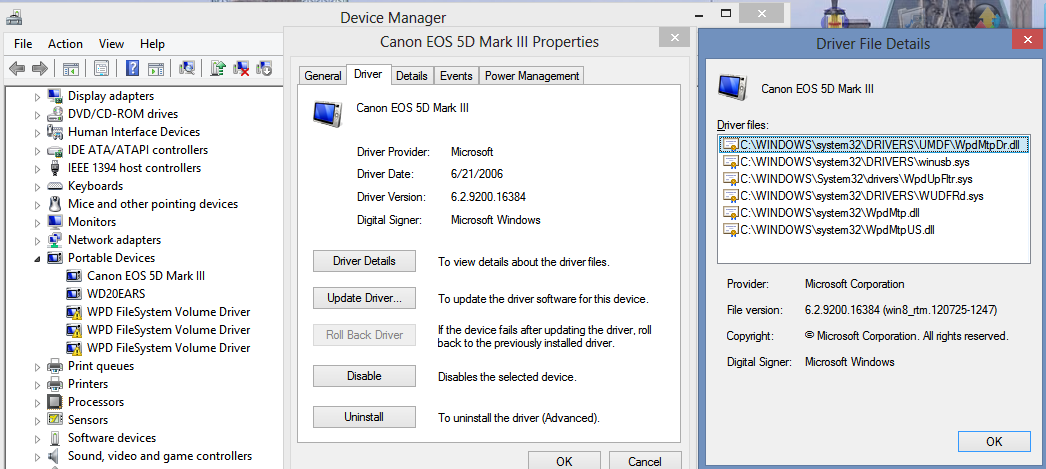Open Properties from the toolbar icon
The image size is (1046, 469).
click(101, 69)
